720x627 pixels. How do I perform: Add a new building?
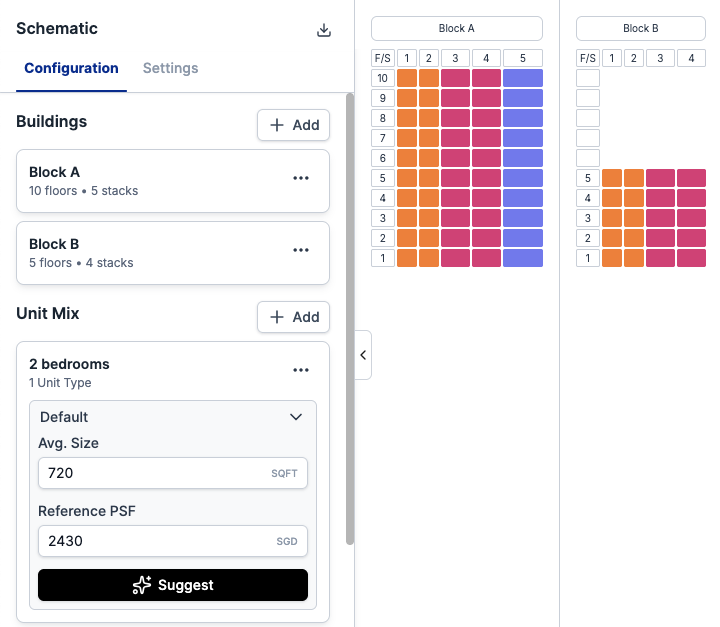point(293,125)
